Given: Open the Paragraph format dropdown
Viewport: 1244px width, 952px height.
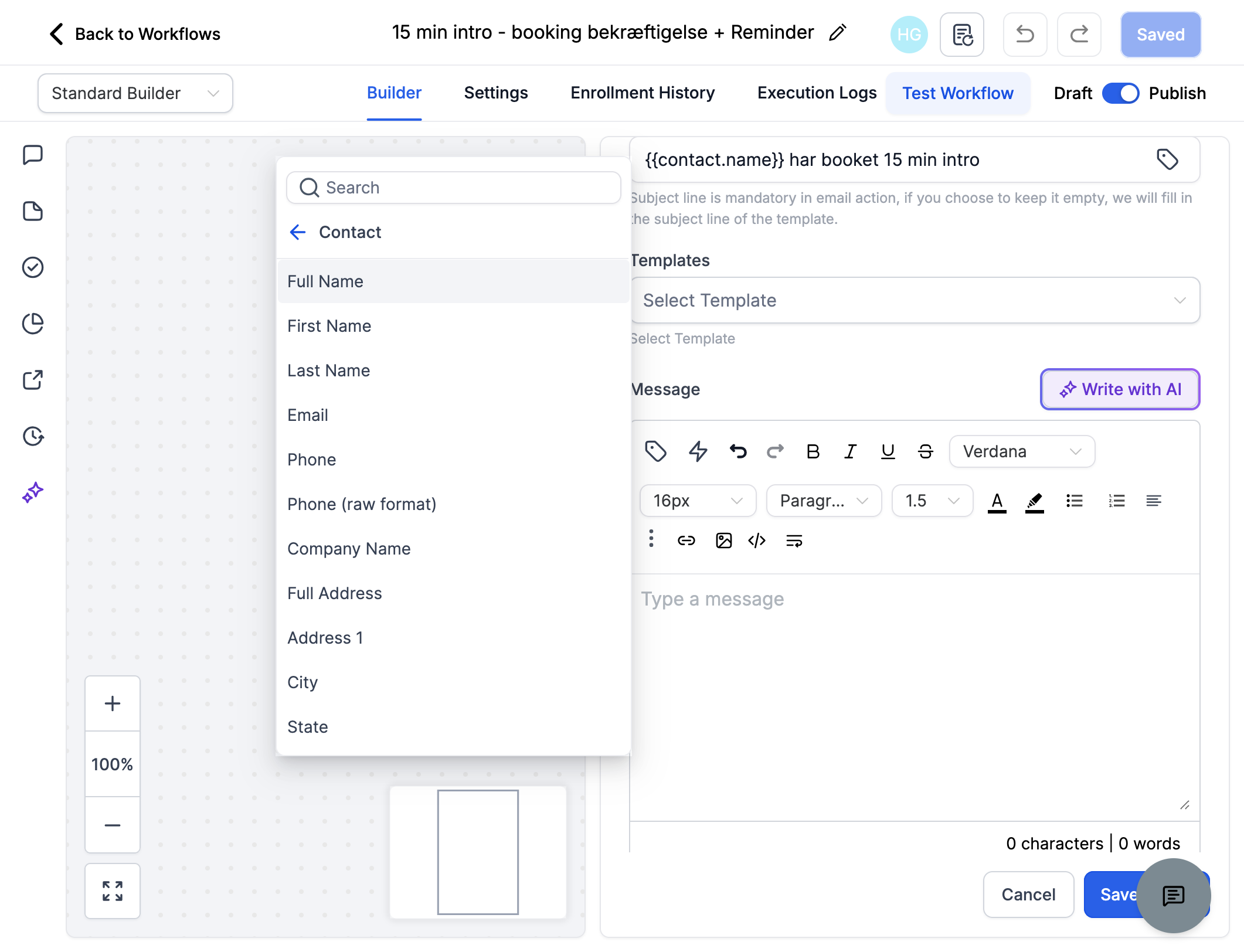Looking at the screenshot, I should (824, 501).
